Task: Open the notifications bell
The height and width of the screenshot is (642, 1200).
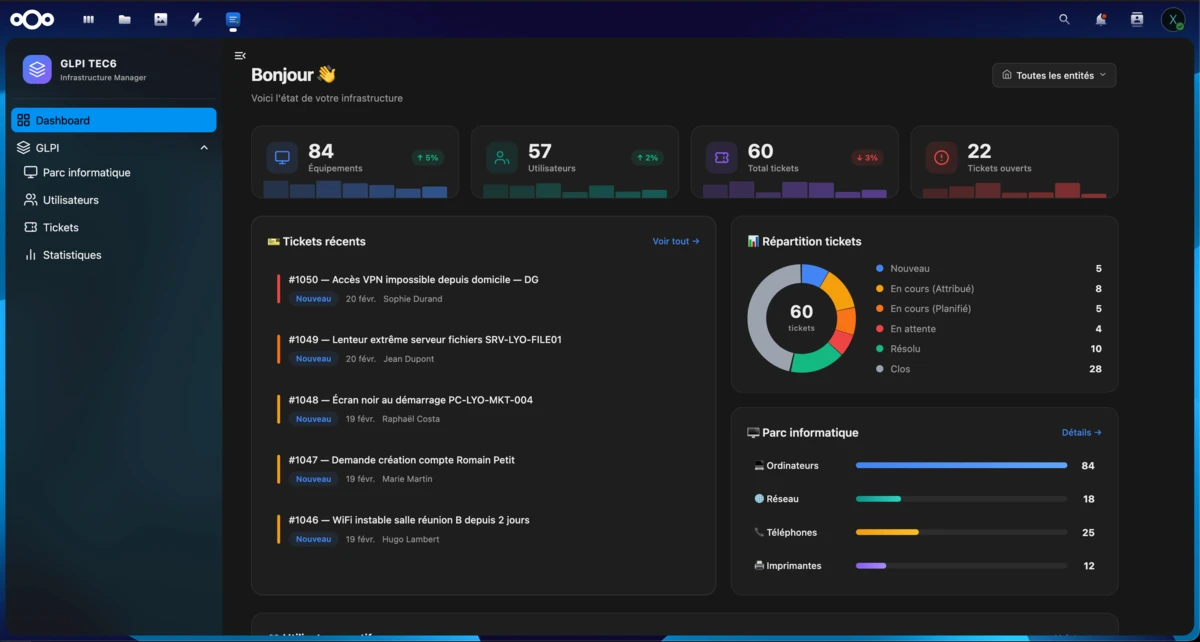Action: (1100, 19)
